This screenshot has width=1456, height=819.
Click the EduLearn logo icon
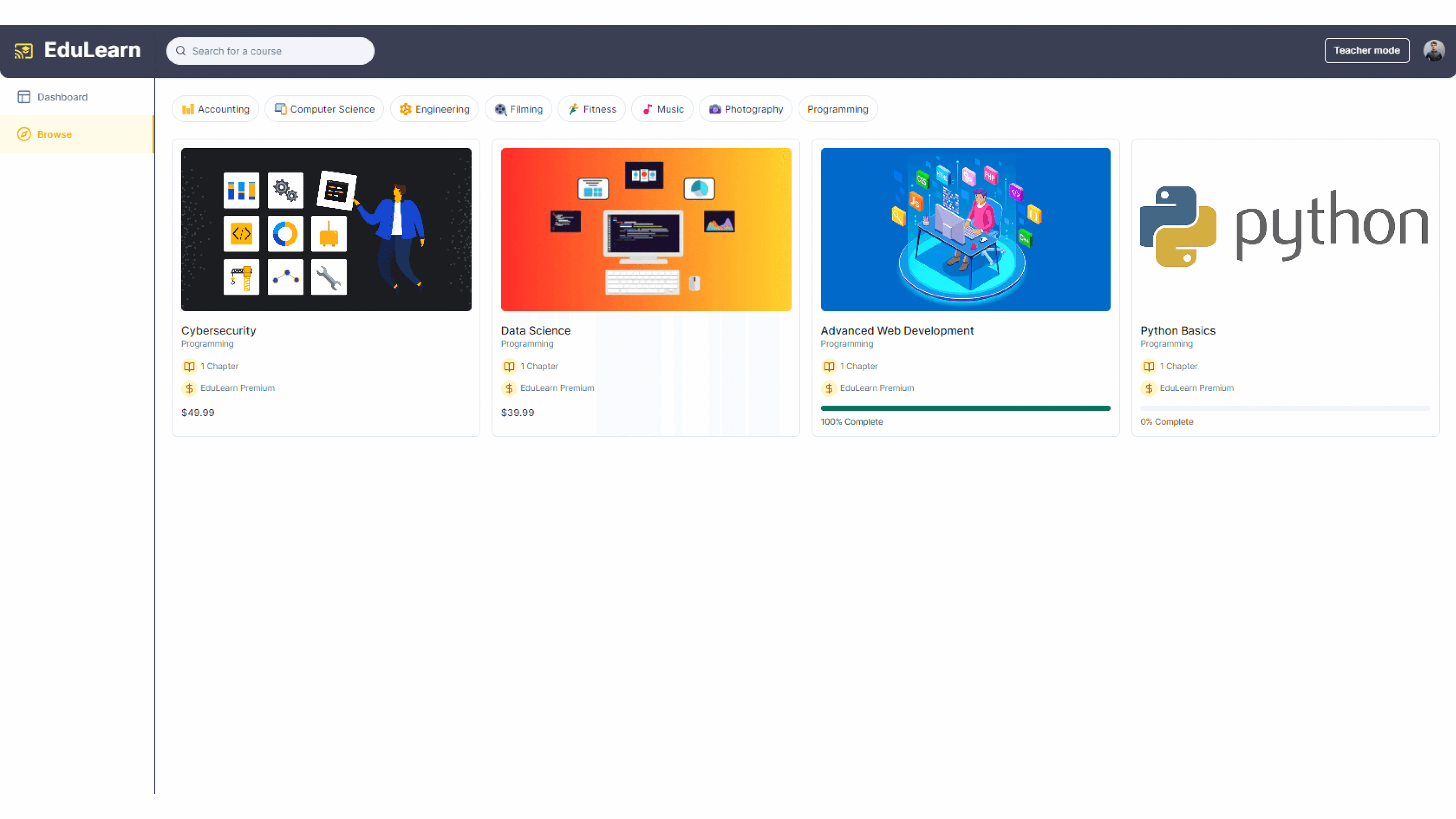24,51
